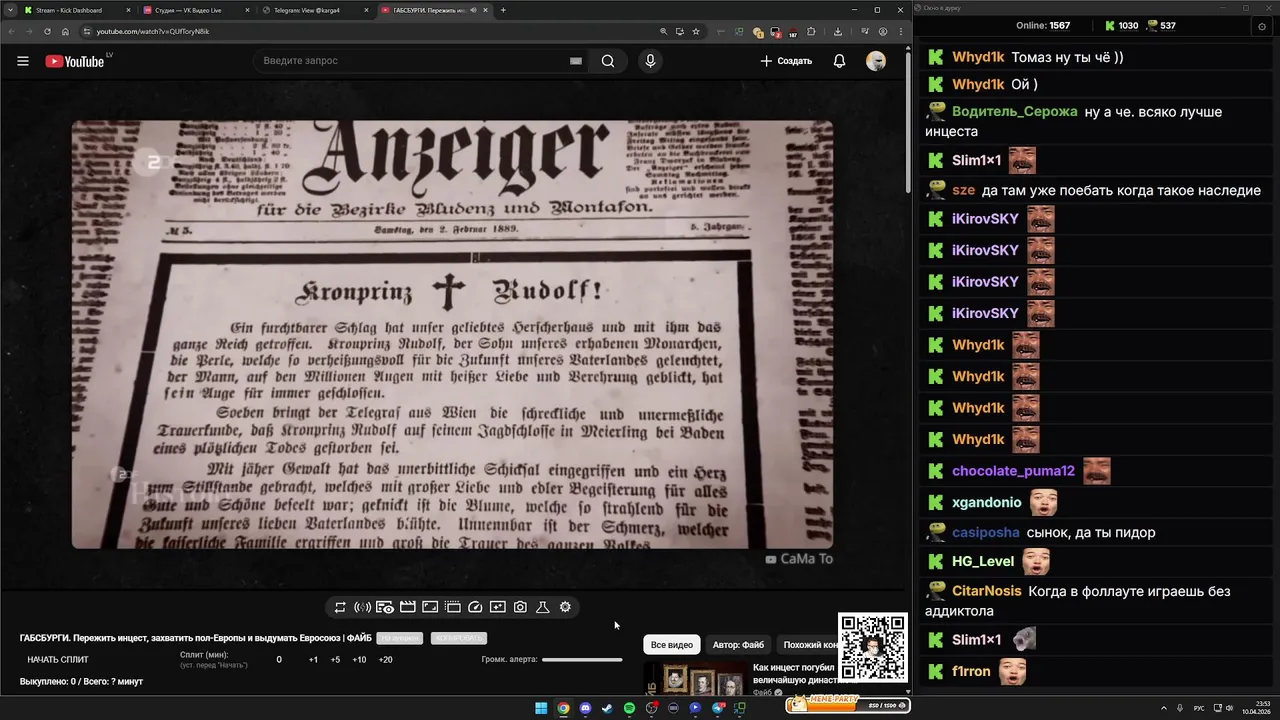Open the Chrome tab search dropdown arrow
The width and height of the screenshot is (1280, 720).
[9, 10]
